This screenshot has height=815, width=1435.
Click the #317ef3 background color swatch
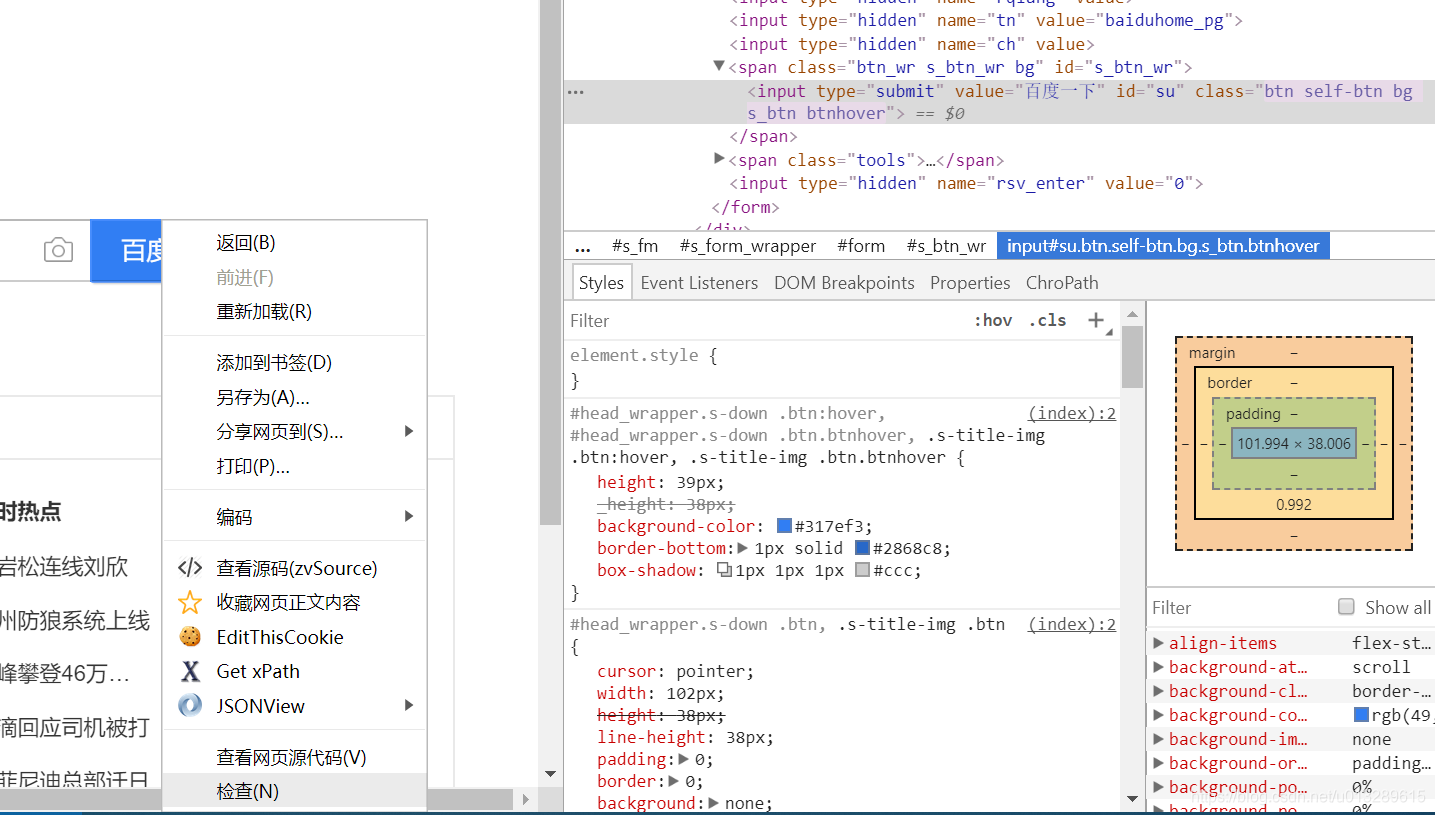tap(784, 526)
